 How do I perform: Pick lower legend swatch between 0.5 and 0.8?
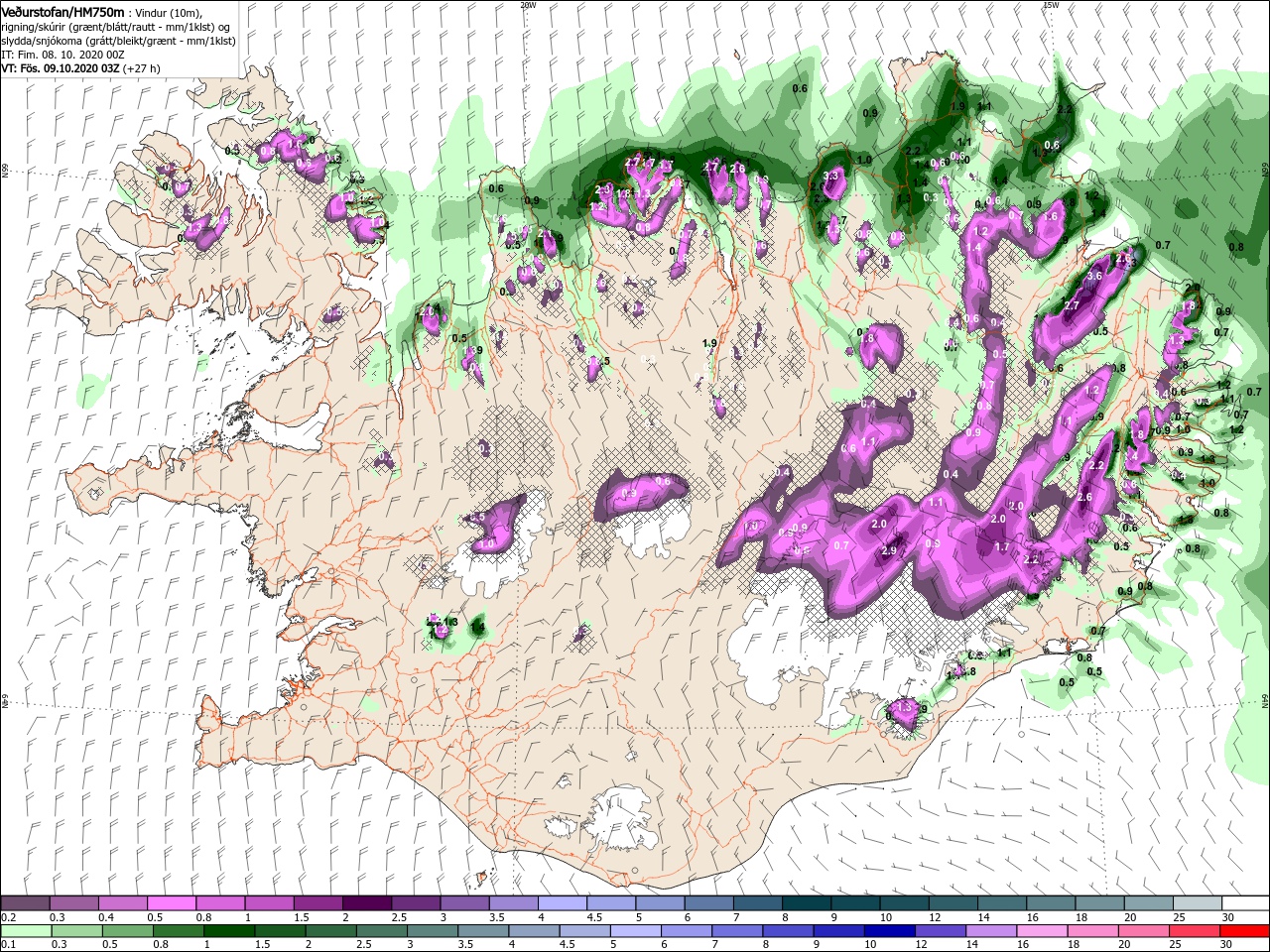click(126, 931)
